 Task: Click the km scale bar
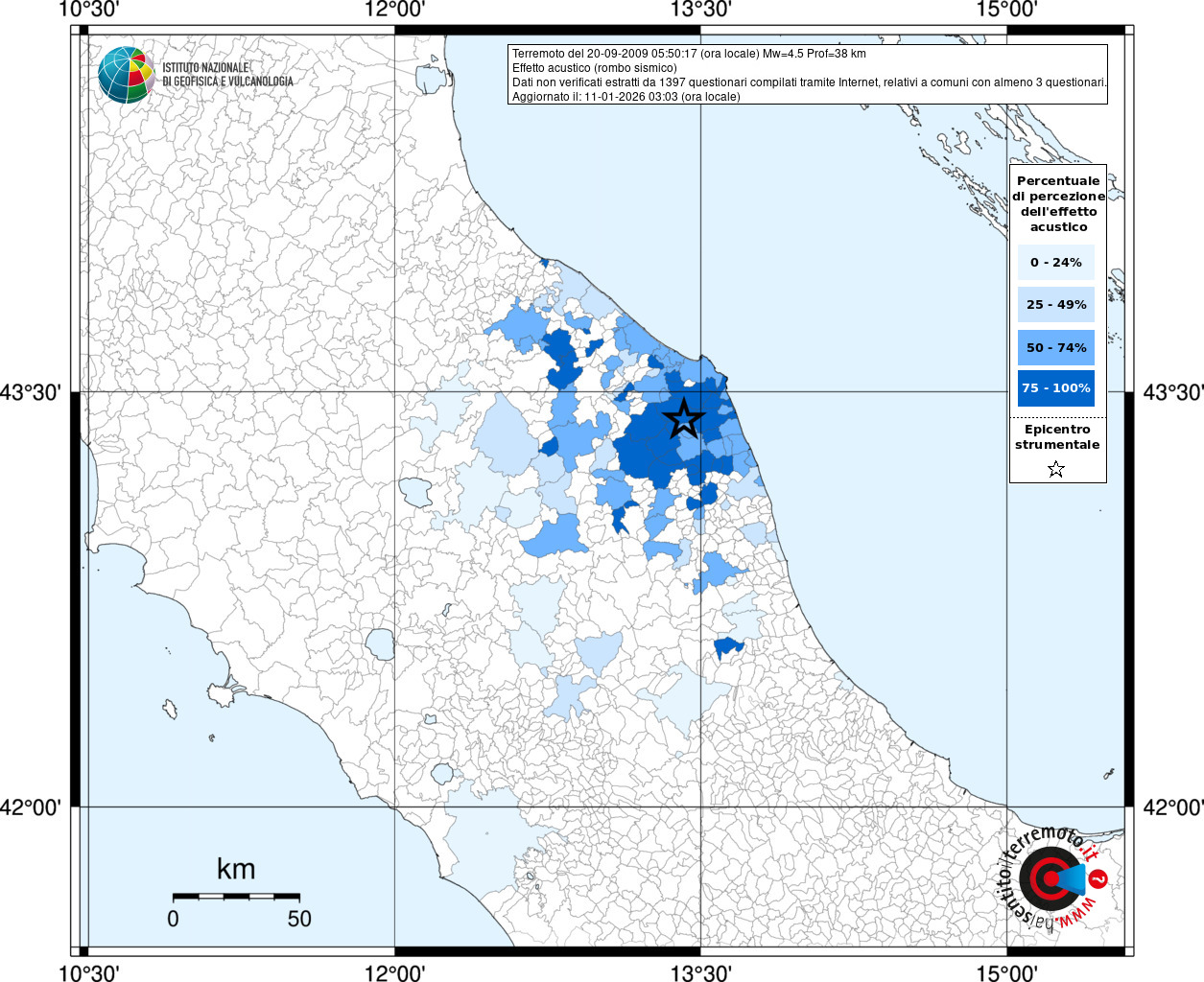(x=236, y=896)
